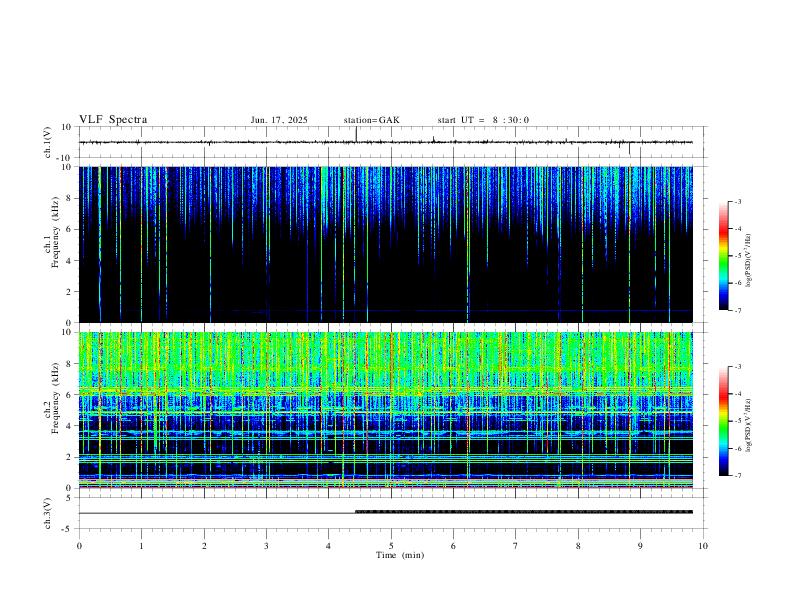Viewport: 792px width, 612px height.
Task: Click time-axis tick label "2"
Action: tap(204, 546)
